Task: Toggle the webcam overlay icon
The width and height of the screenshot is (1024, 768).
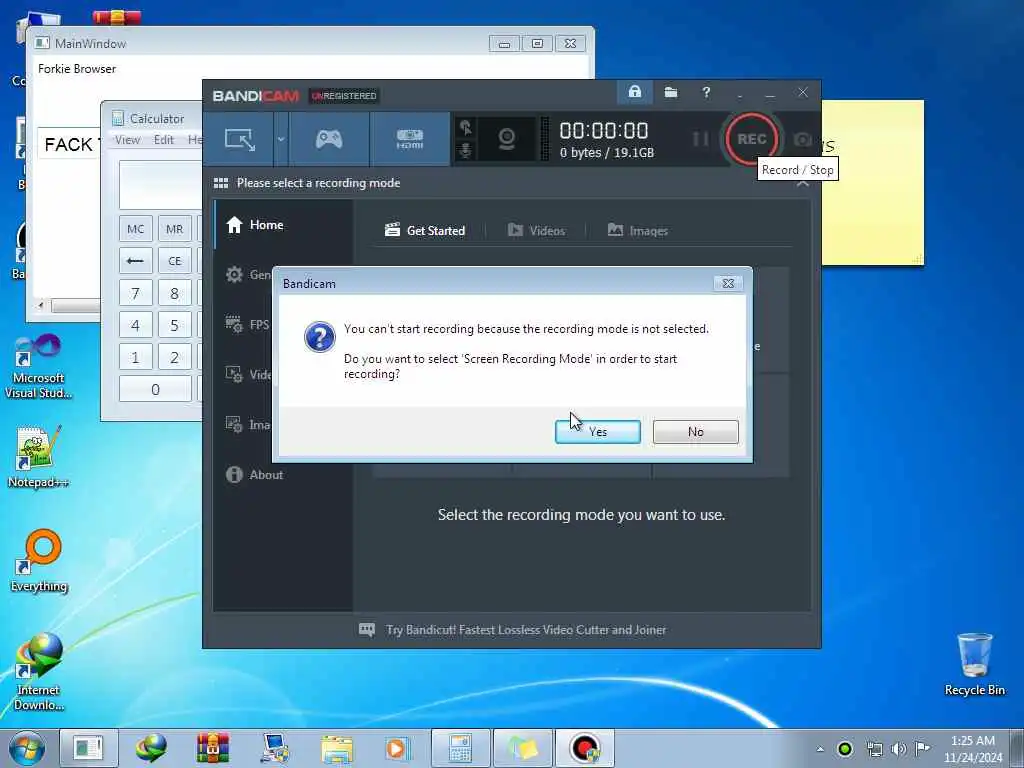Action: tap(506, 139)
